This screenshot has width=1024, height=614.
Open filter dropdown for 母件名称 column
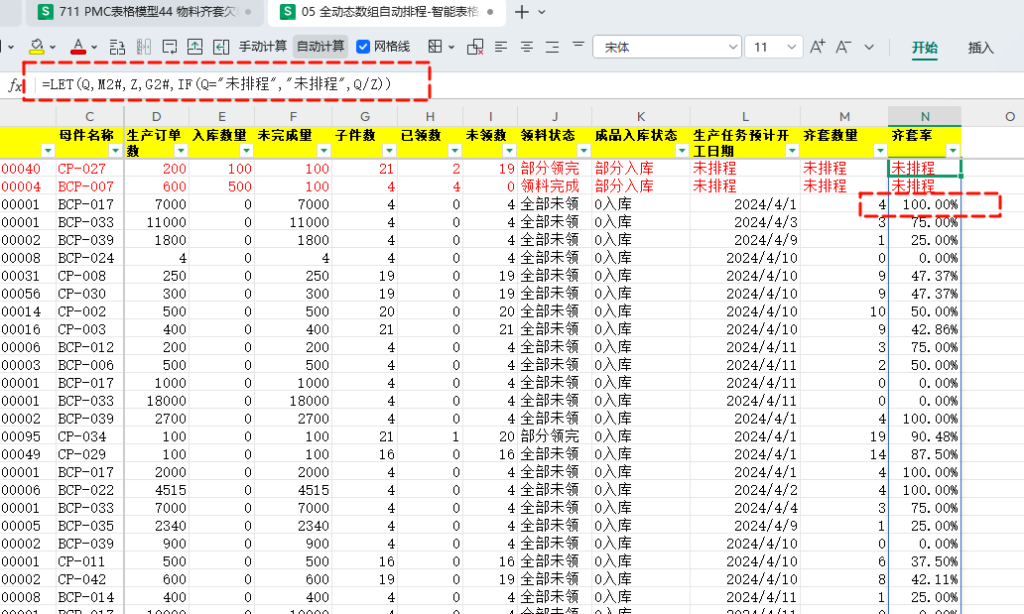click(116, 151)
